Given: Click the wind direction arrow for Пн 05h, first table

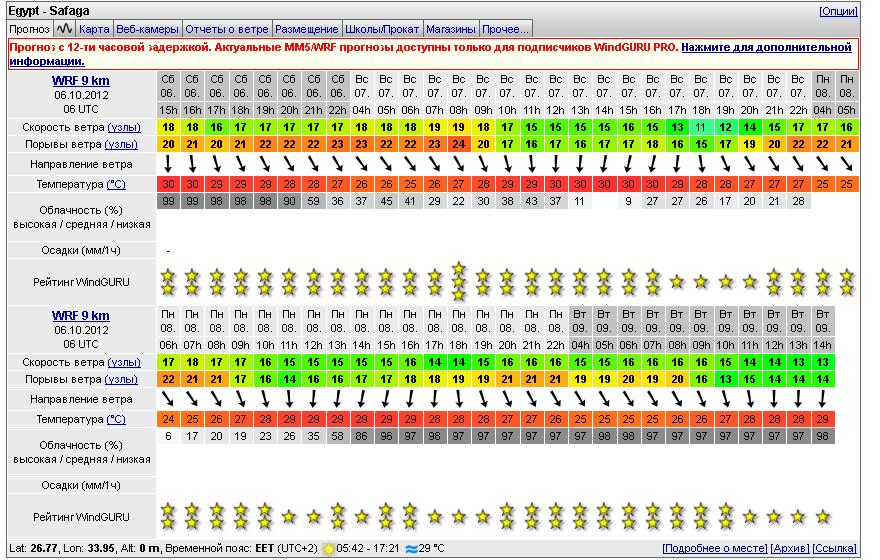Looking at the screenshot, I should tap(846, 164).
